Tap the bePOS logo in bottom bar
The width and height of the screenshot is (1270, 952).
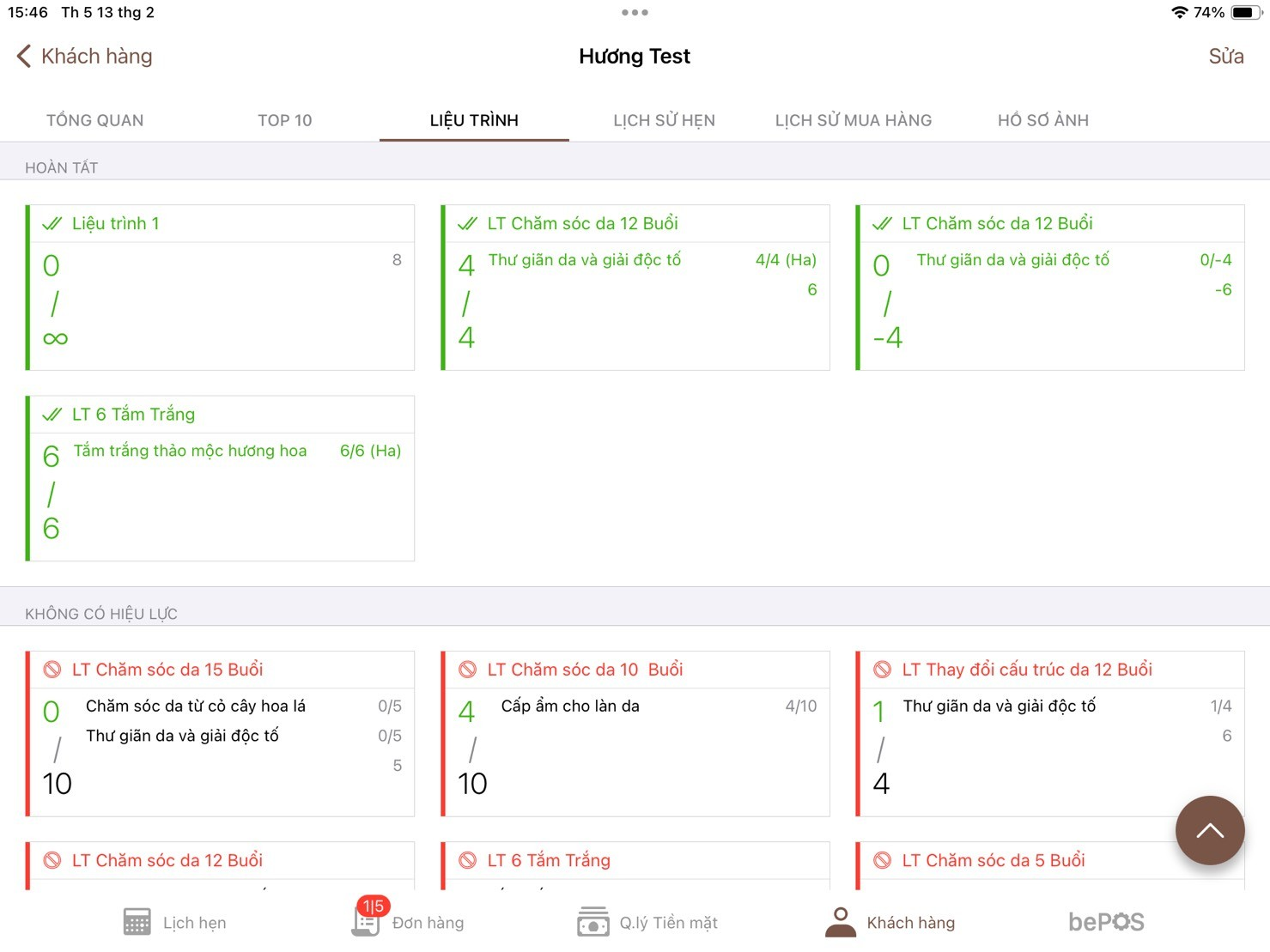pos(1106,922)
